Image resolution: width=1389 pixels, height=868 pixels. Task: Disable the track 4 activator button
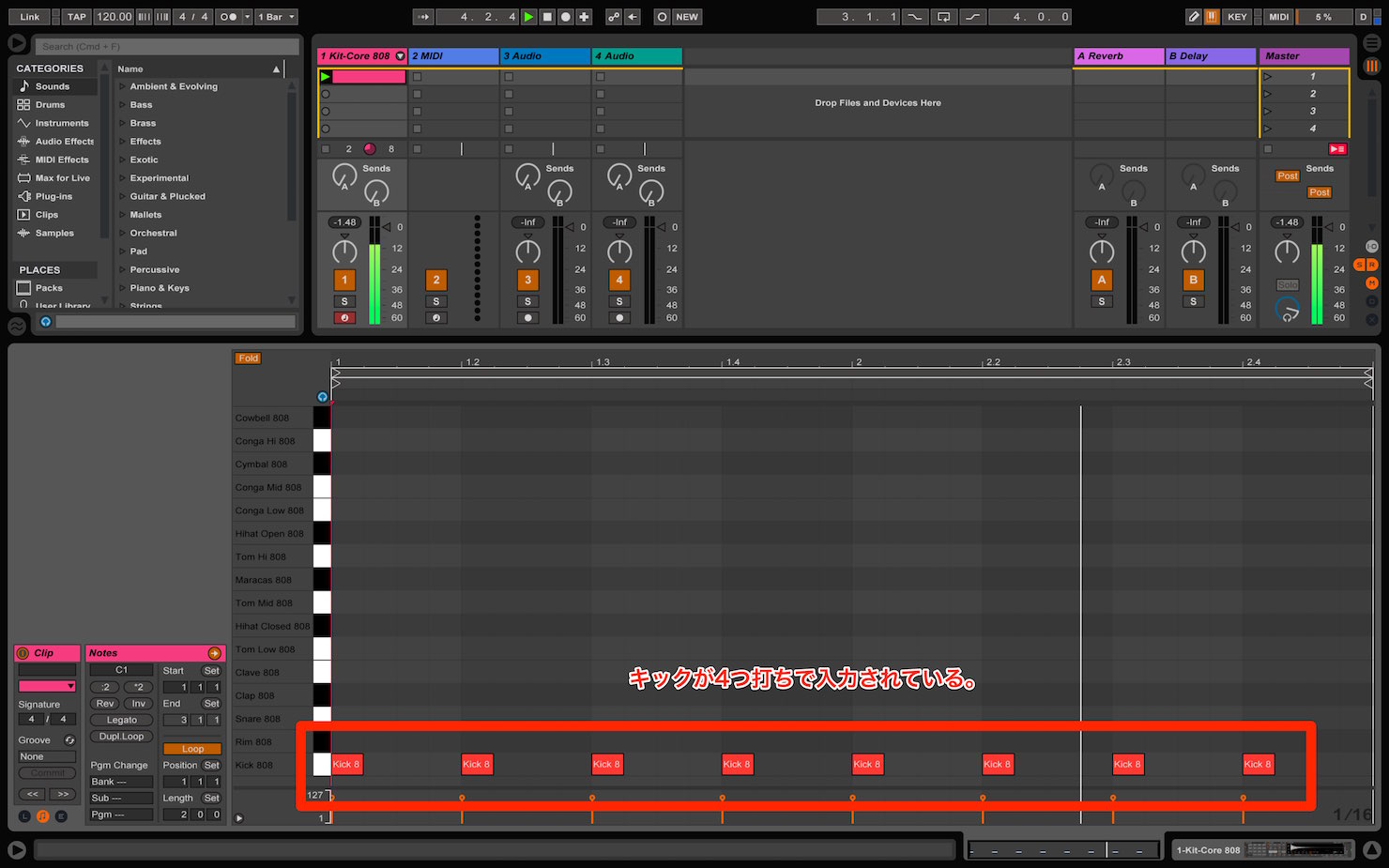619,280
